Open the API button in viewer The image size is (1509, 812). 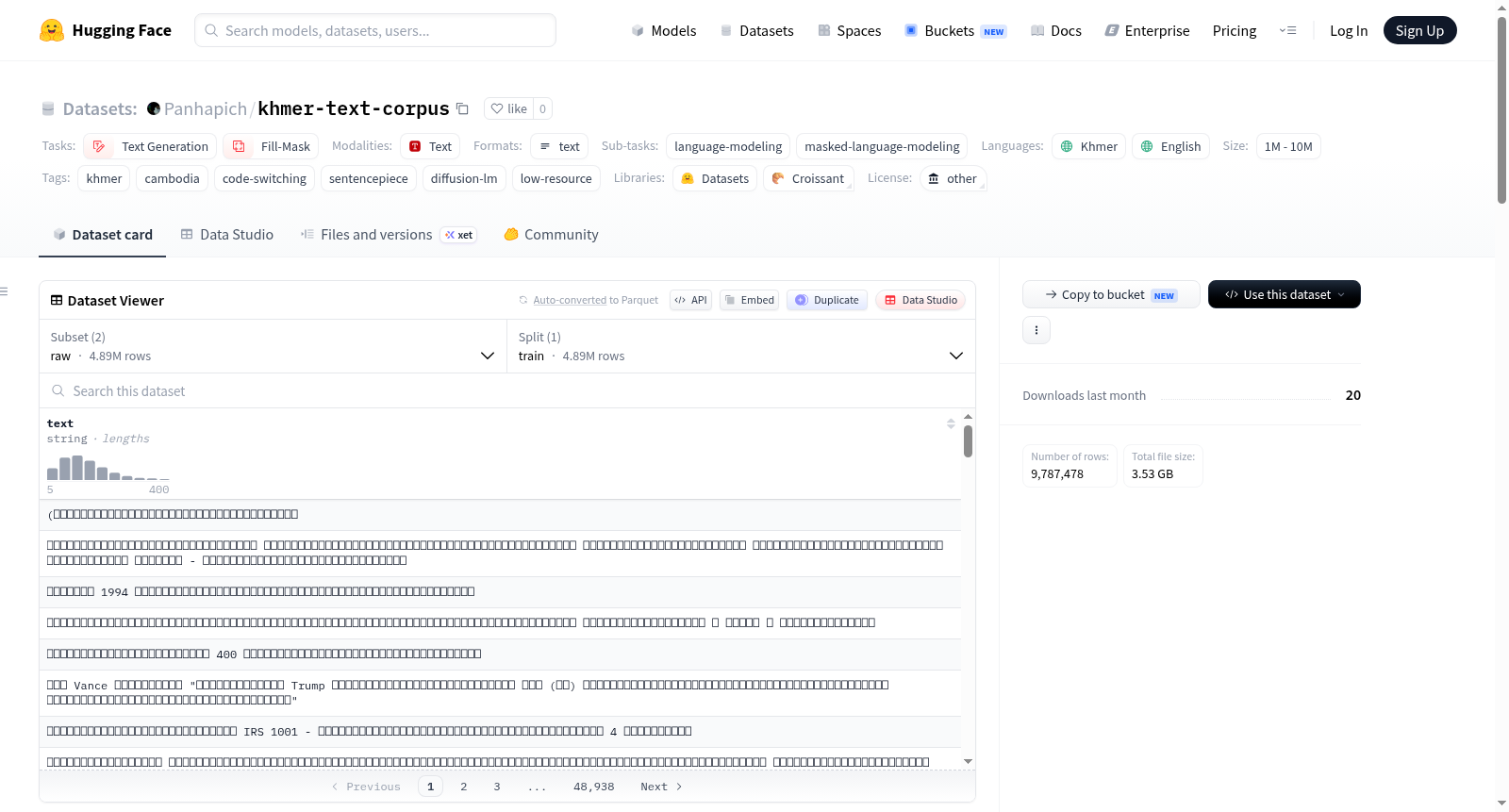coord(690,300)
